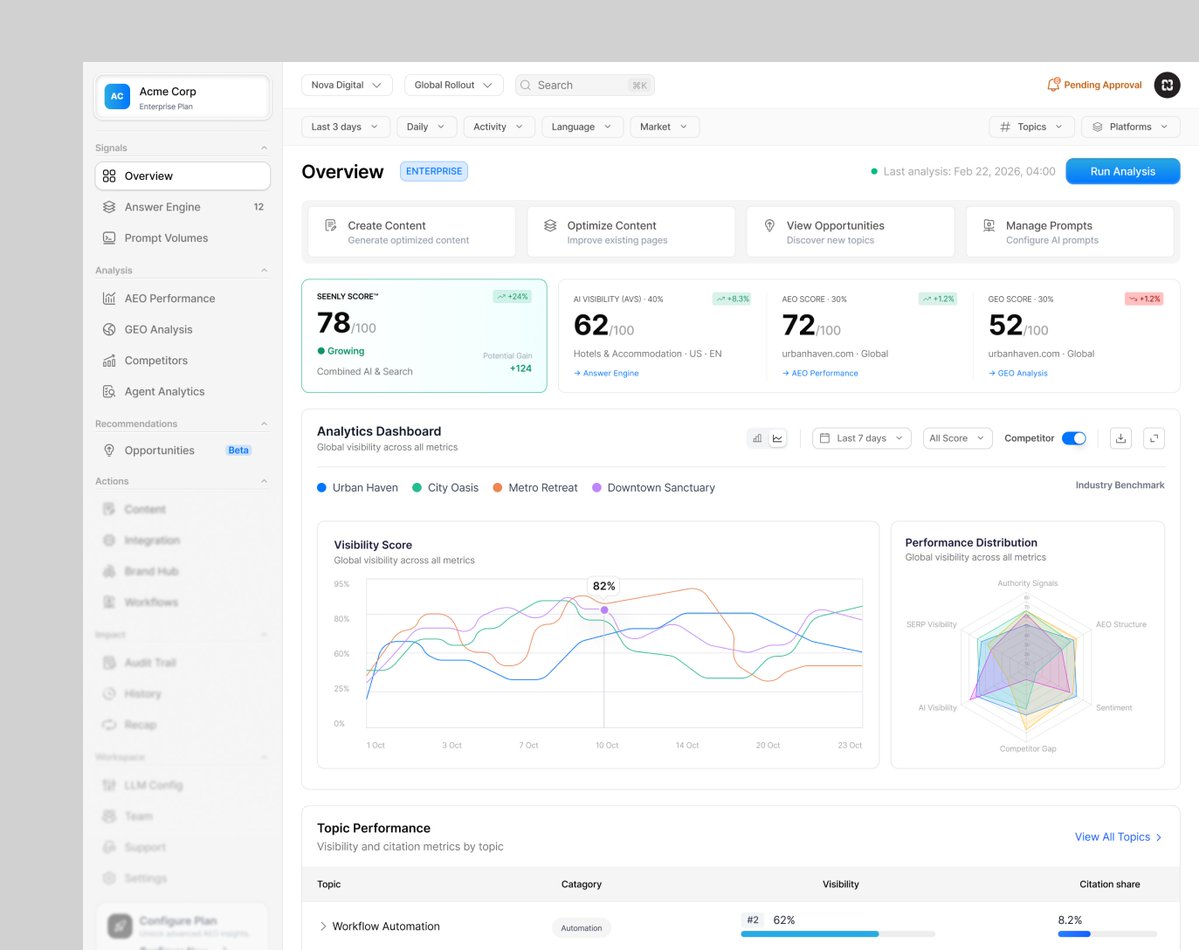The width and height of the screenshot is (1199, 950).
Task: Switch chart to bar view icon
Action: 757,438
